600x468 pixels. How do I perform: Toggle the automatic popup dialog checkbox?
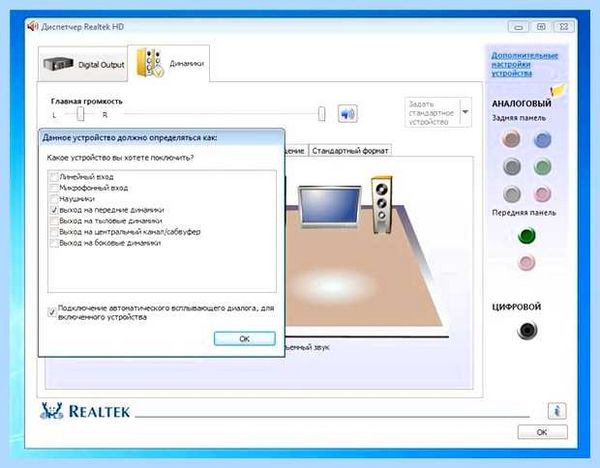click(x=52, y=312)
